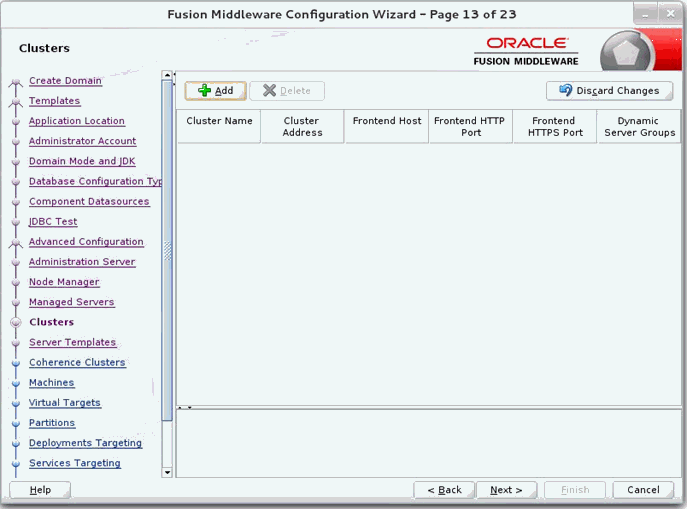Viewport: 687px width, 509px height.
Task: Click the Delete X icon
Action: 269,90
